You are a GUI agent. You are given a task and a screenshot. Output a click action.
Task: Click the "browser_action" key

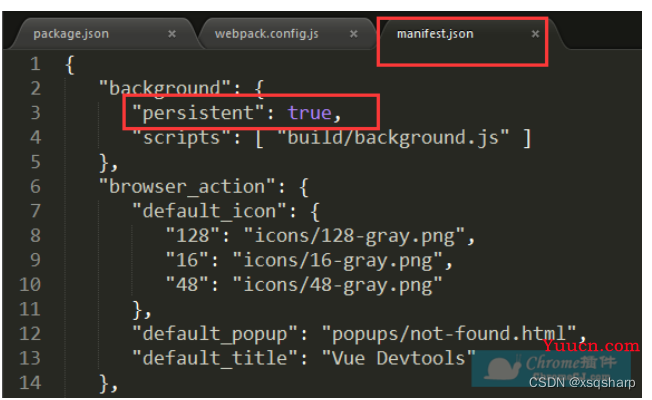pos(187,186)
